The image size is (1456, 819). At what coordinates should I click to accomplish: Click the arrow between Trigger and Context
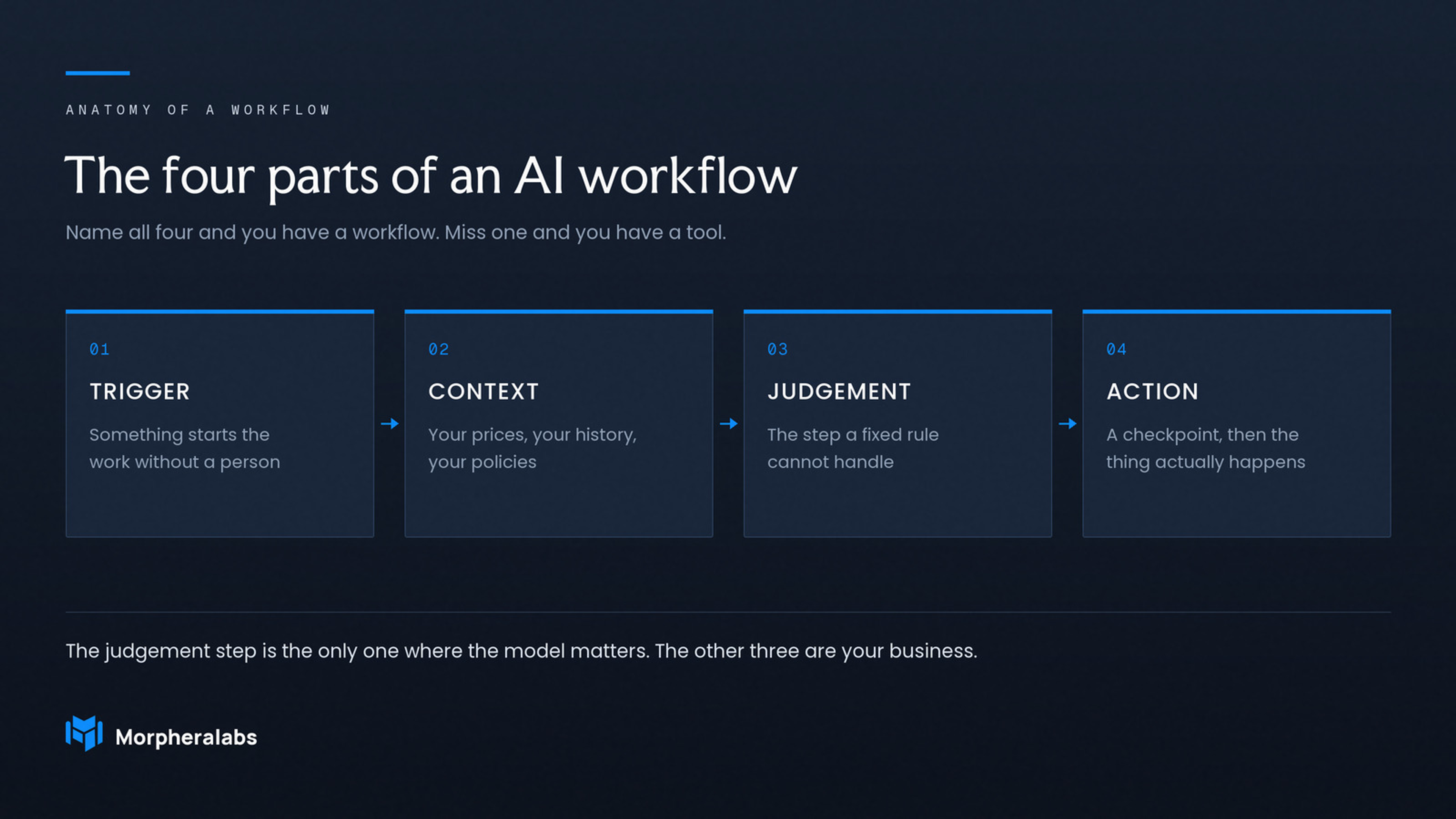(x=389, y=424)
